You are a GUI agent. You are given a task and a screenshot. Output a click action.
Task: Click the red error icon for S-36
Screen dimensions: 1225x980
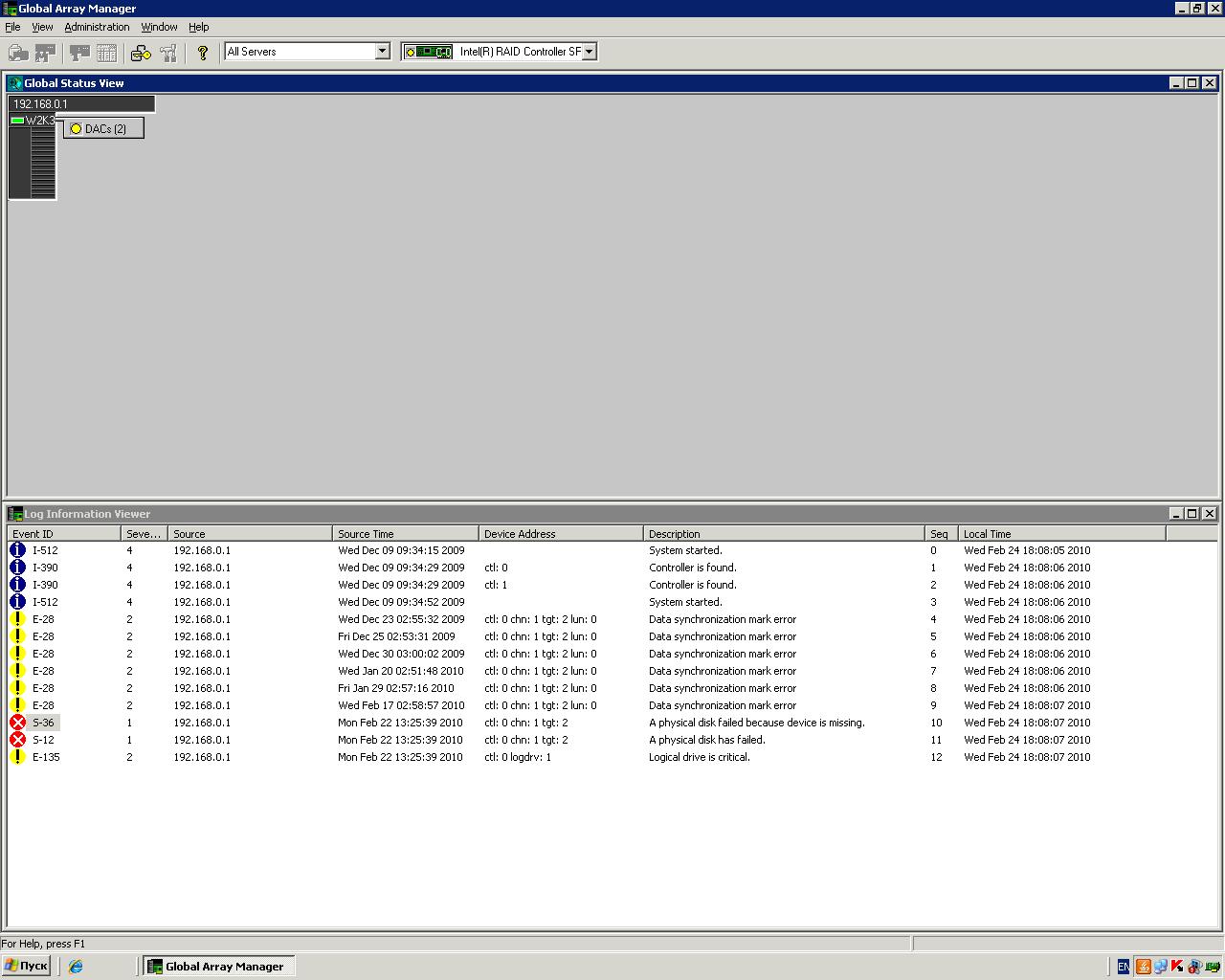(x=17, y=723)
